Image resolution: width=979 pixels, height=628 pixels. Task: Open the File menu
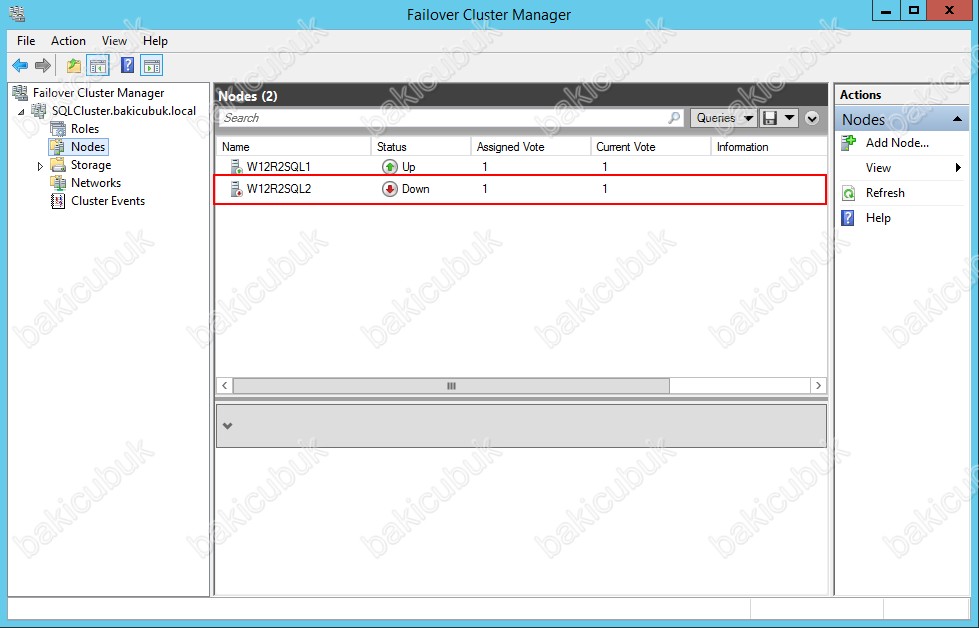(26, 41)
